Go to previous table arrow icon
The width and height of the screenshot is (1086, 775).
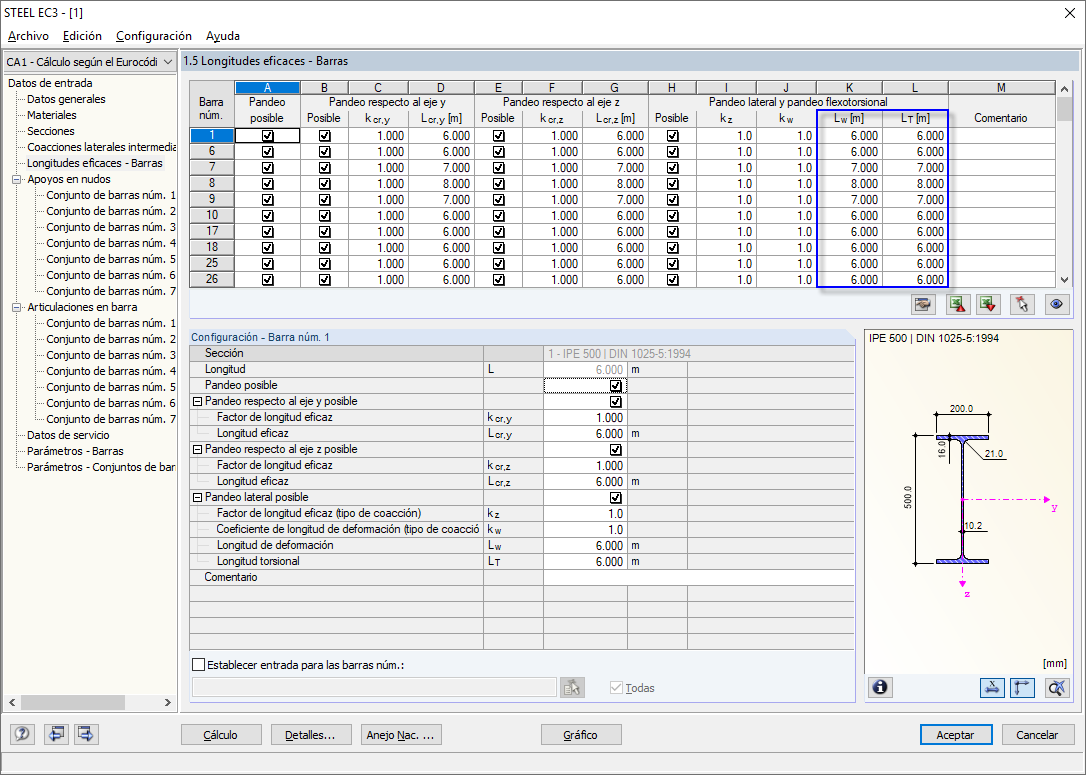(x=55, y=734)
